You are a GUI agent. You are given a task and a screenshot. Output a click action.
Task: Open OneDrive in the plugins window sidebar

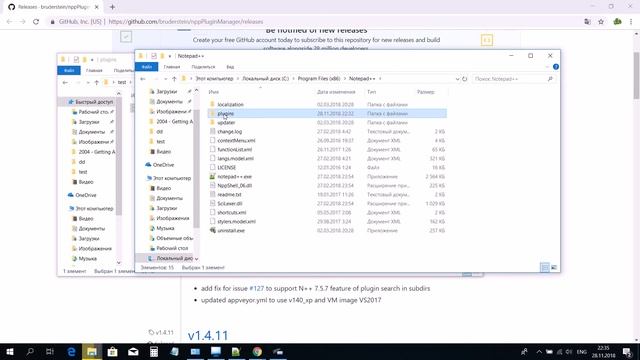point(86,195)
